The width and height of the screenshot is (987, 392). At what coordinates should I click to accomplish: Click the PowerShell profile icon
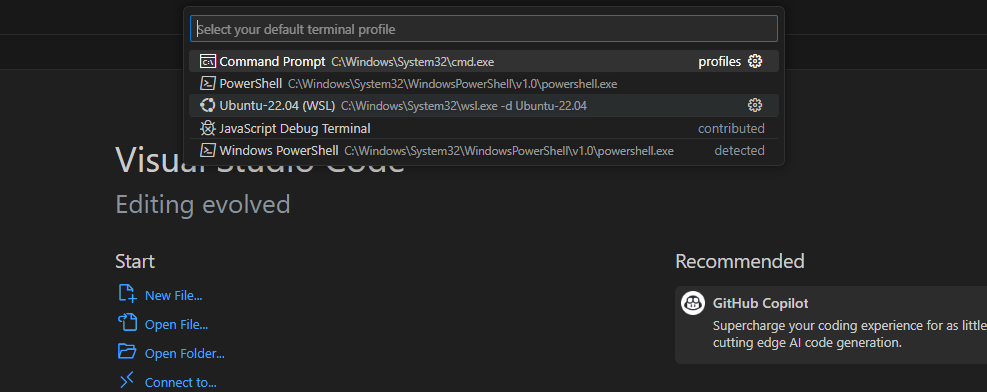[208, 84]
